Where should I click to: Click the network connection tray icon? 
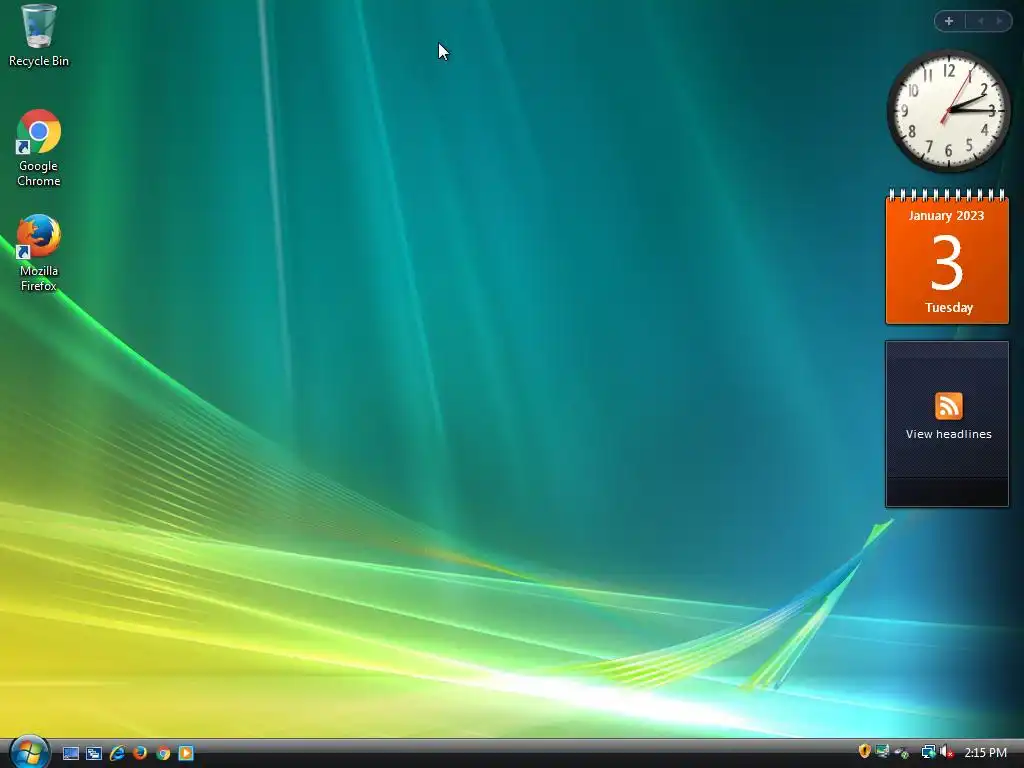(x=928, y=752)
